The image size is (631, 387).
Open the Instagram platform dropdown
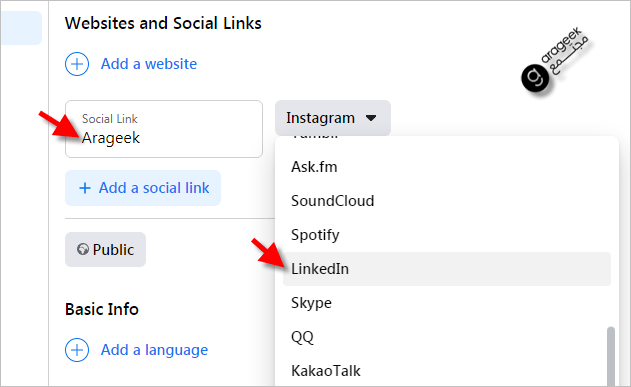[x=333, y=118]
